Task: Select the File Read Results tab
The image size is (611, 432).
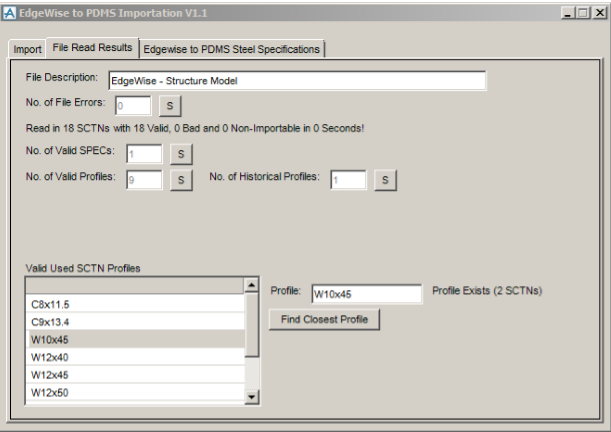Action: click(92, 48)
